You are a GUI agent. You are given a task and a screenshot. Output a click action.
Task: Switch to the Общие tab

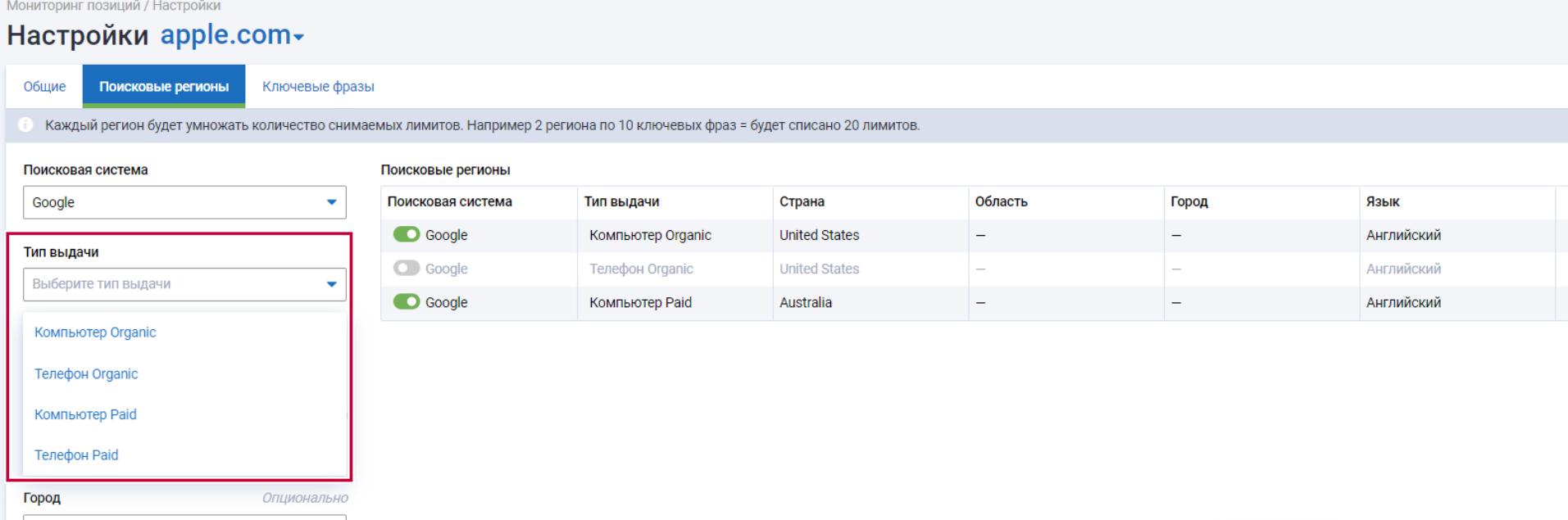coord(44,87)
